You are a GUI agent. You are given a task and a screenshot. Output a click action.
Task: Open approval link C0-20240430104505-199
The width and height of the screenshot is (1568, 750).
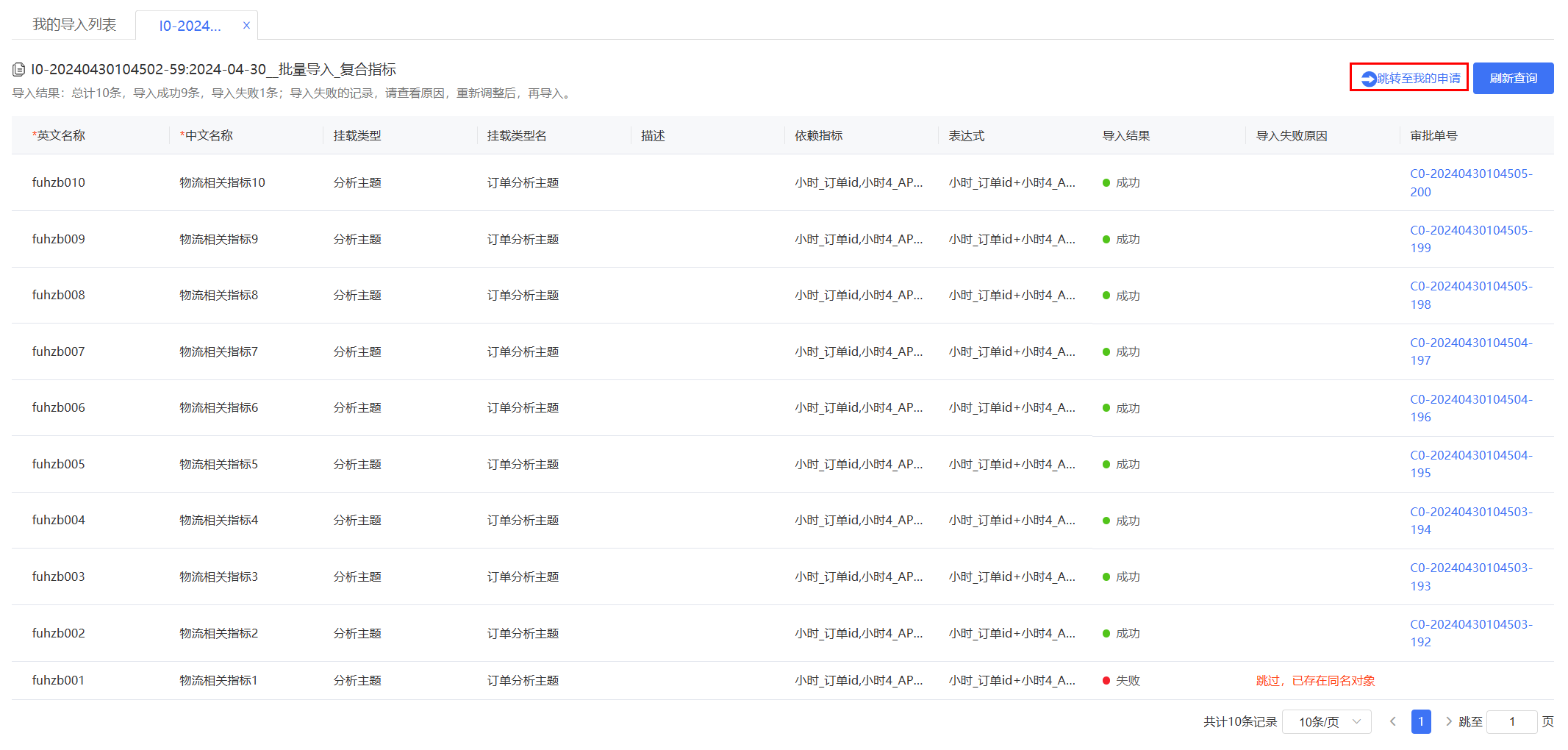point(1471,239)
